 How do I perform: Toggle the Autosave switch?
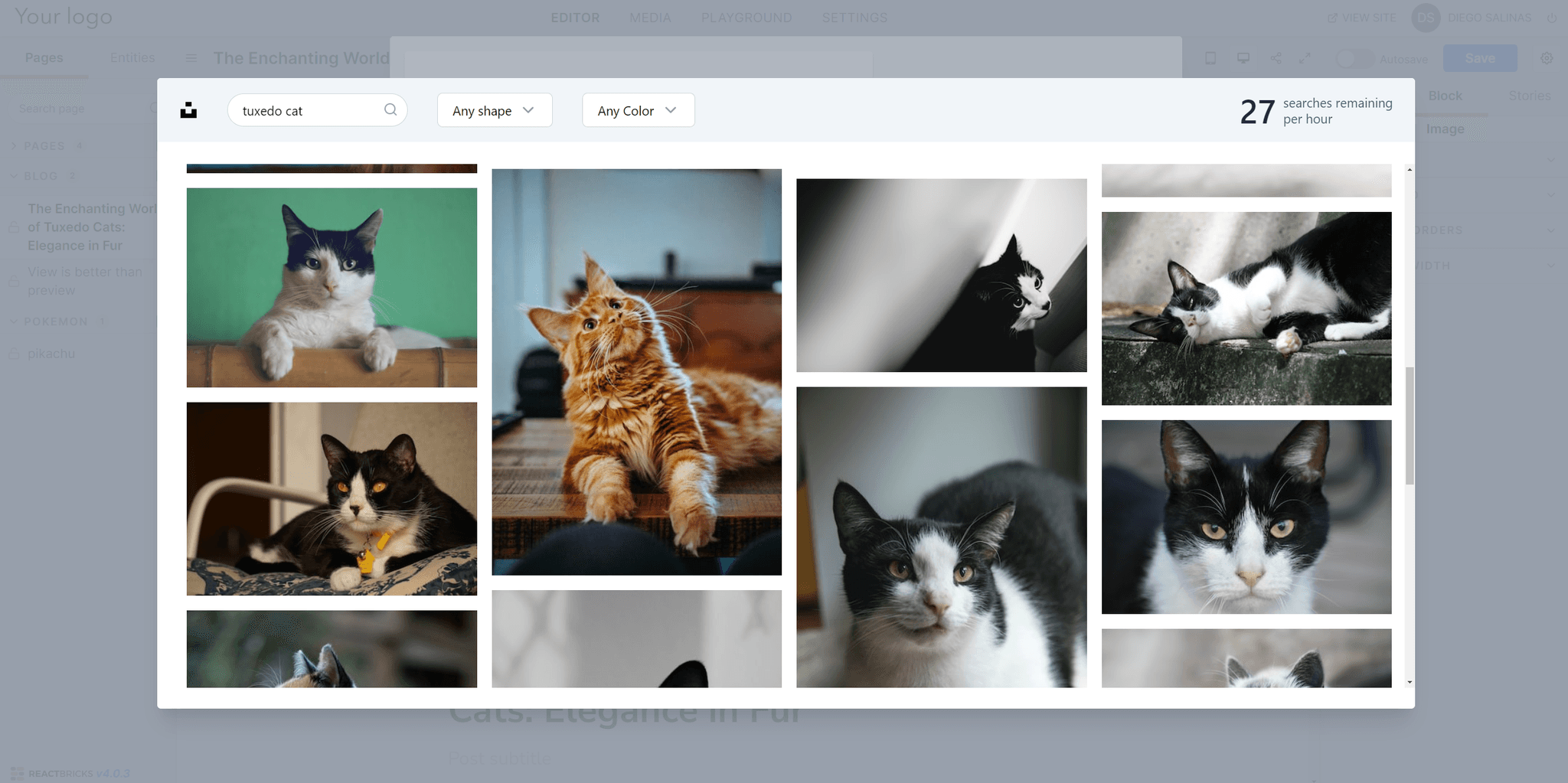pos(1354,59)
